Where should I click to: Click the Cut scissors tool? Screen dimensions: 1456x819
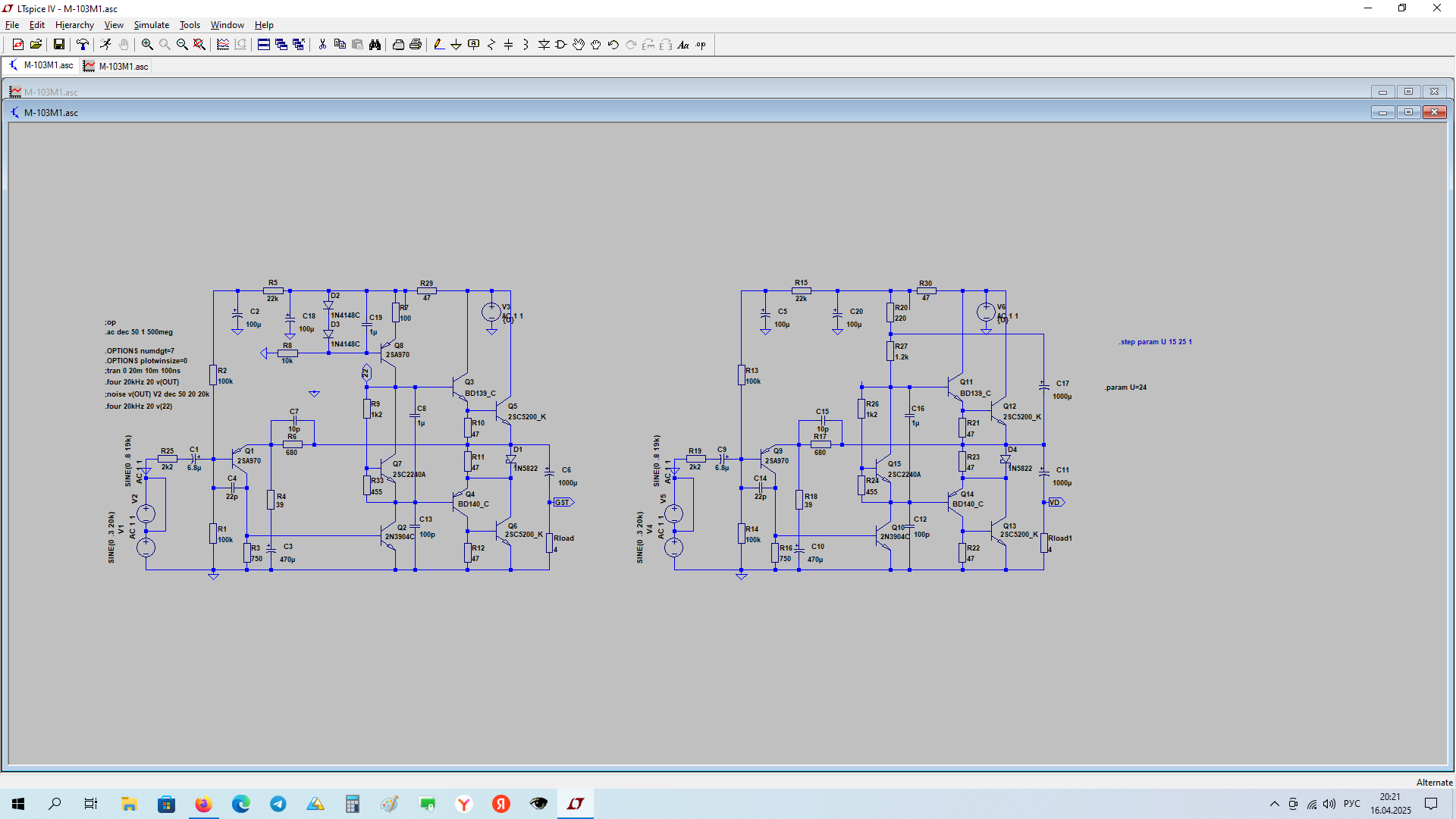(322, 45)
